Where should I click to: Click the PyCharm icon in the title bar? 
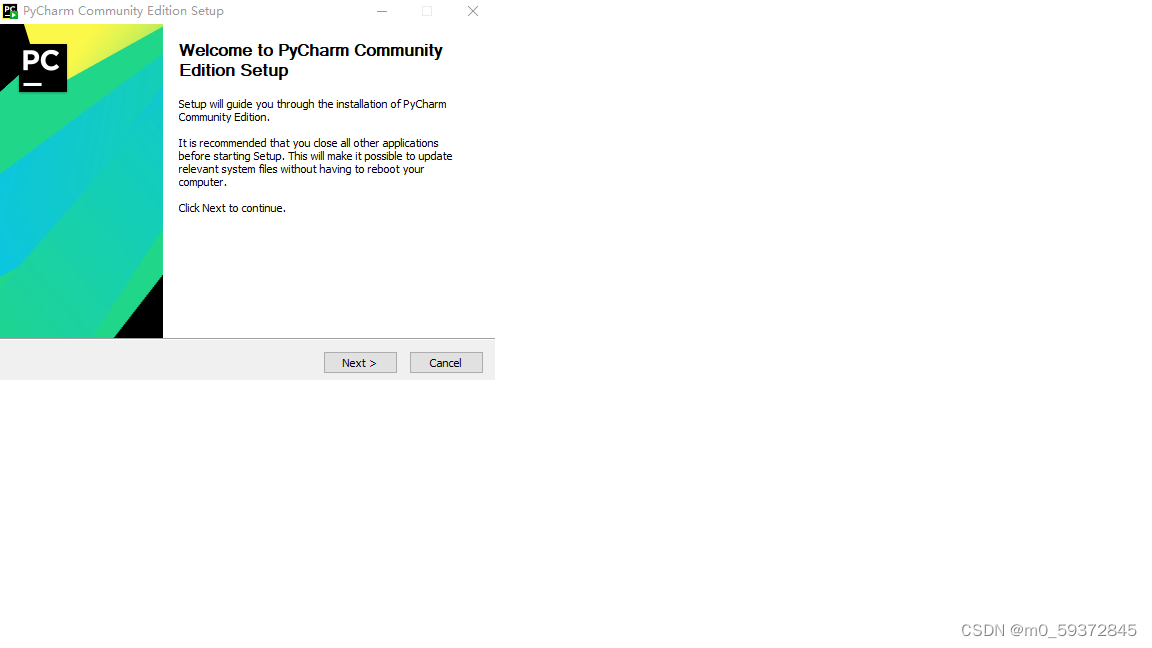[10, 11]
